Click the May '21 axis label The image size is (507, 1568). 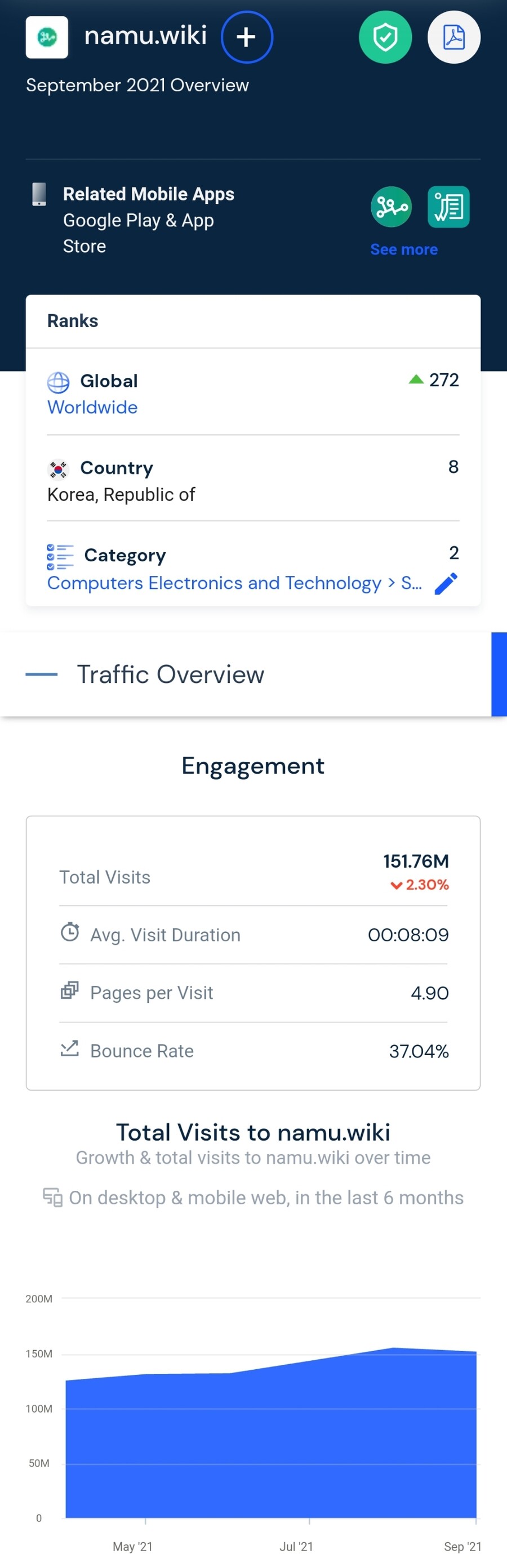pos(133,1547)
